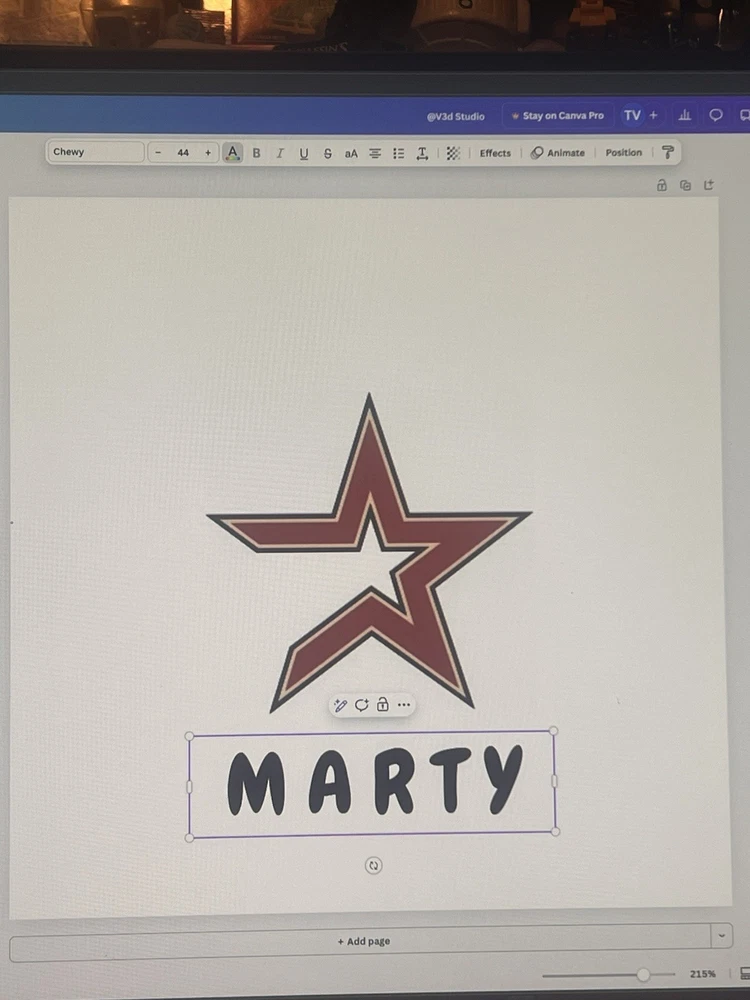This screenshot has height=1000, width=750.
Task: Increase font size with the plus button
Action: [208, 153]
